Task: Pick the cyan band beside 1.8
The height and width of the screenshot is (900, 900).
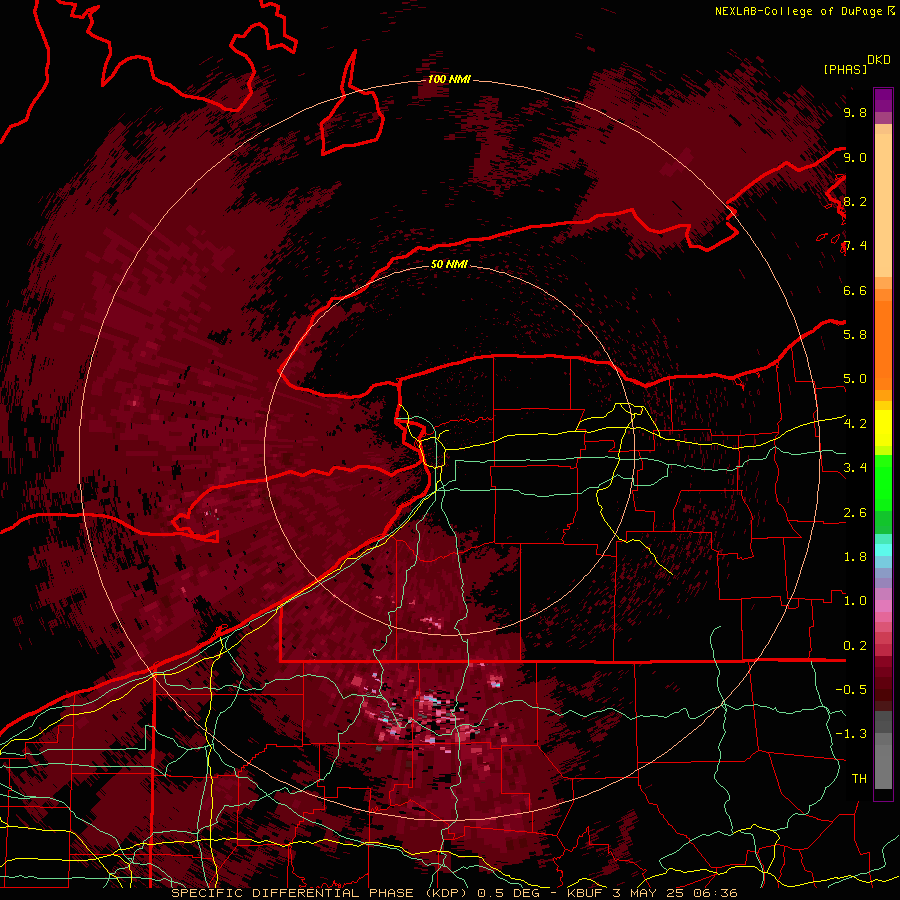Action: (883, 550)
